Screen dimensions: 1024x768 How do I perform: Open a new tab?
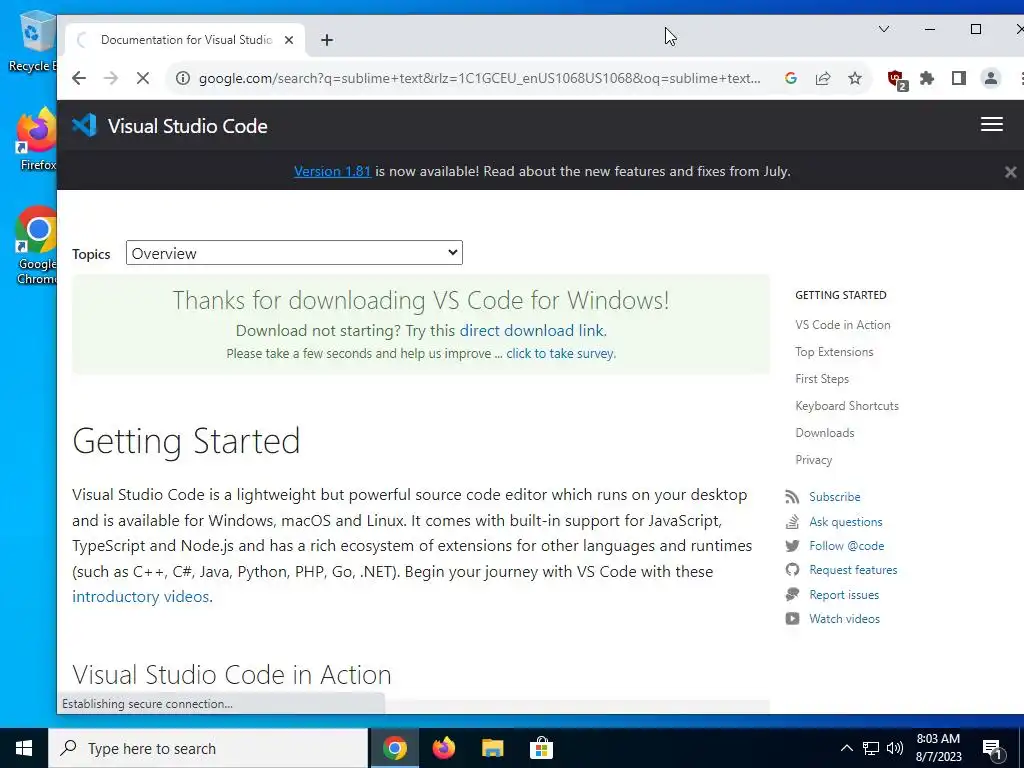[x=327, y=40]
